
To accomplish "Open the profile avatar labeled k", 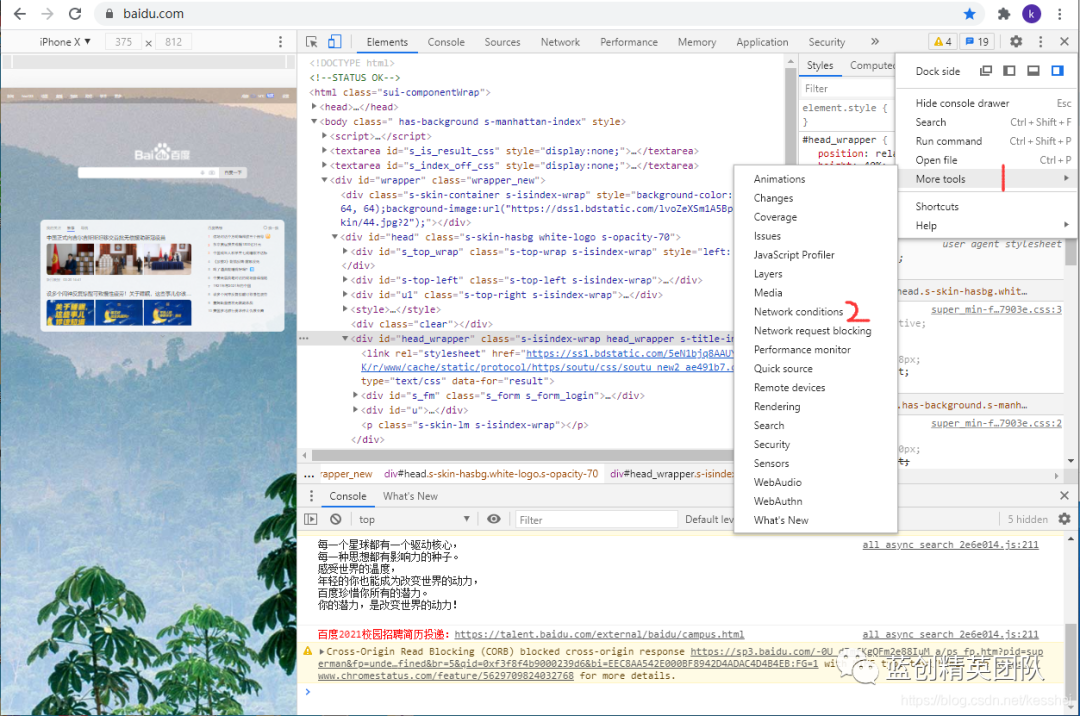I will pos(1031,14).
